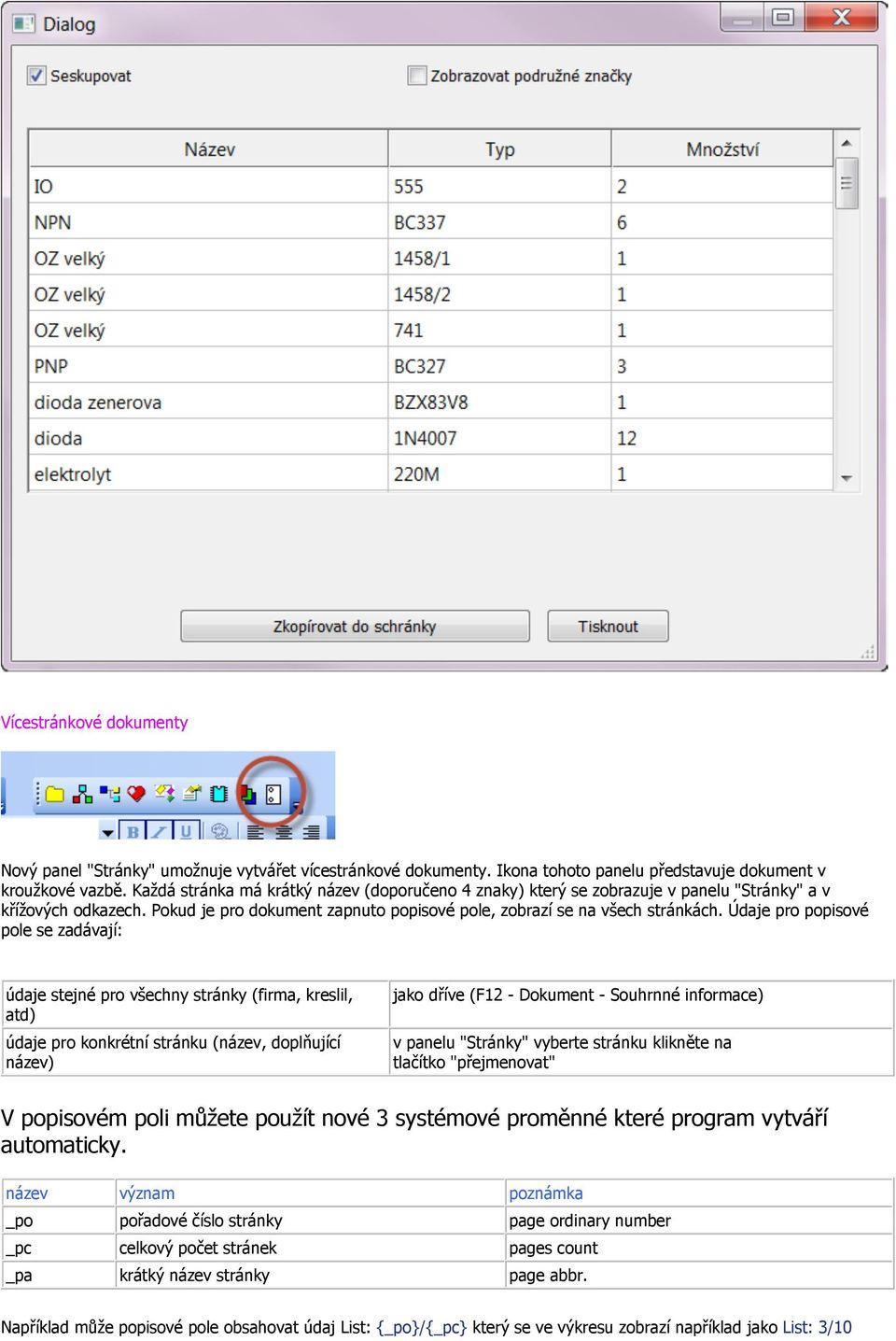Click the properties sheet with pencil icon
Viewport: 896px width, 1341px height.
click(x=192, y=794)
